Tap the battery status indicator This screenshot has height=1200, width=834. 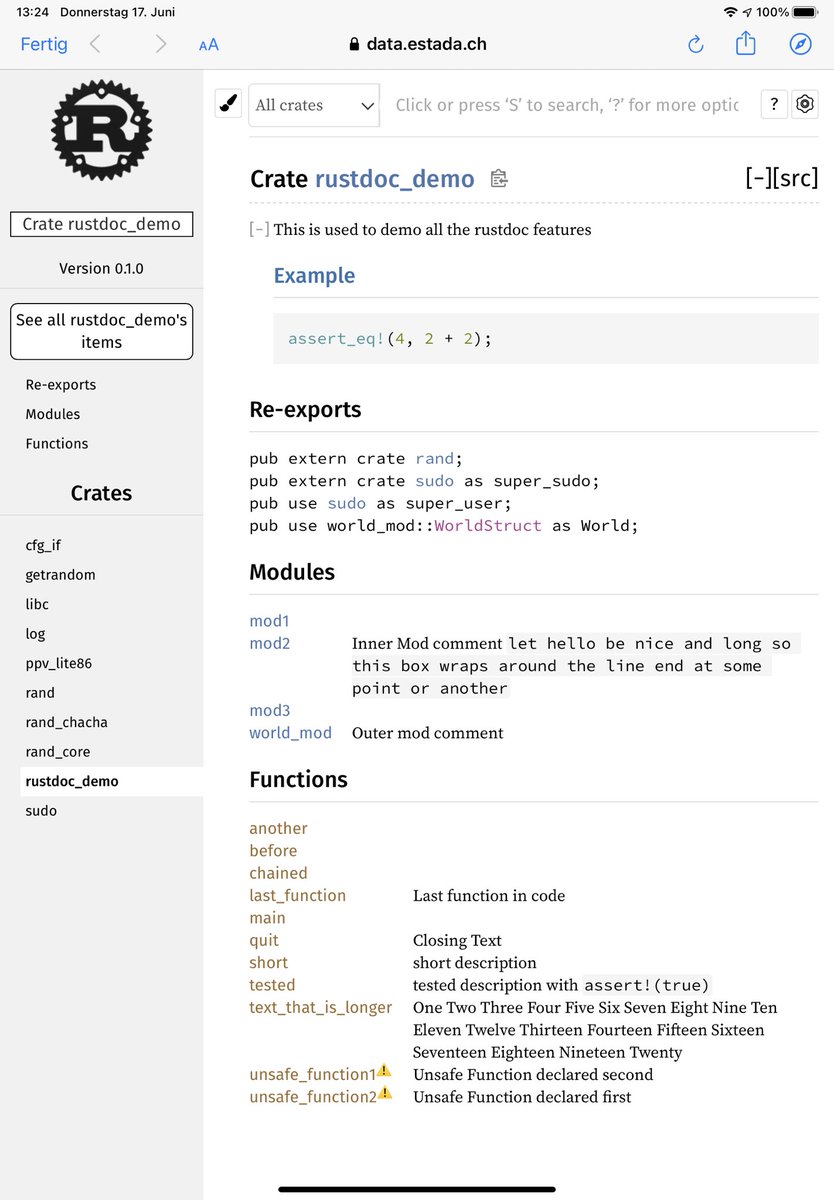pyautogui.click(x=805, y=12)
